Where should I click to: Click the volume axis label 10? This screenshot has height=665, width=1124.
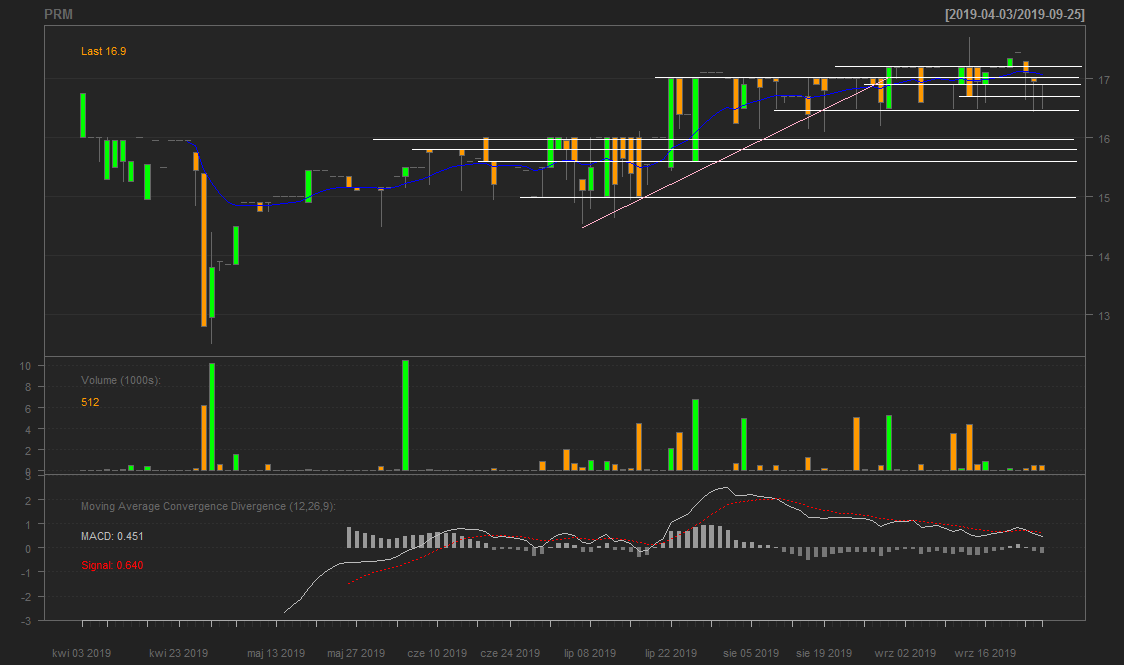click(x=25, y=366)
